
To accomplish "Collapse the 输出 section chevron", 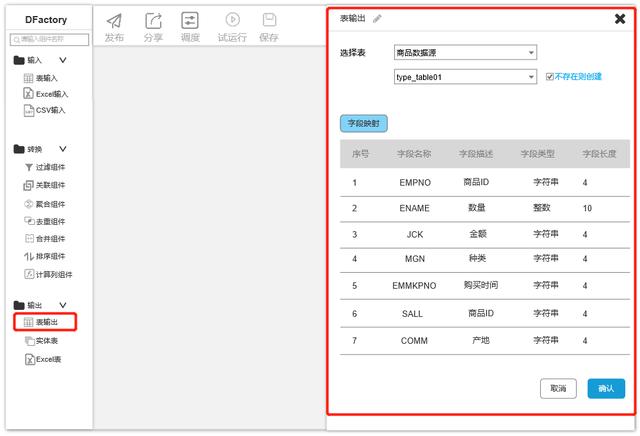I will [62, 305].
